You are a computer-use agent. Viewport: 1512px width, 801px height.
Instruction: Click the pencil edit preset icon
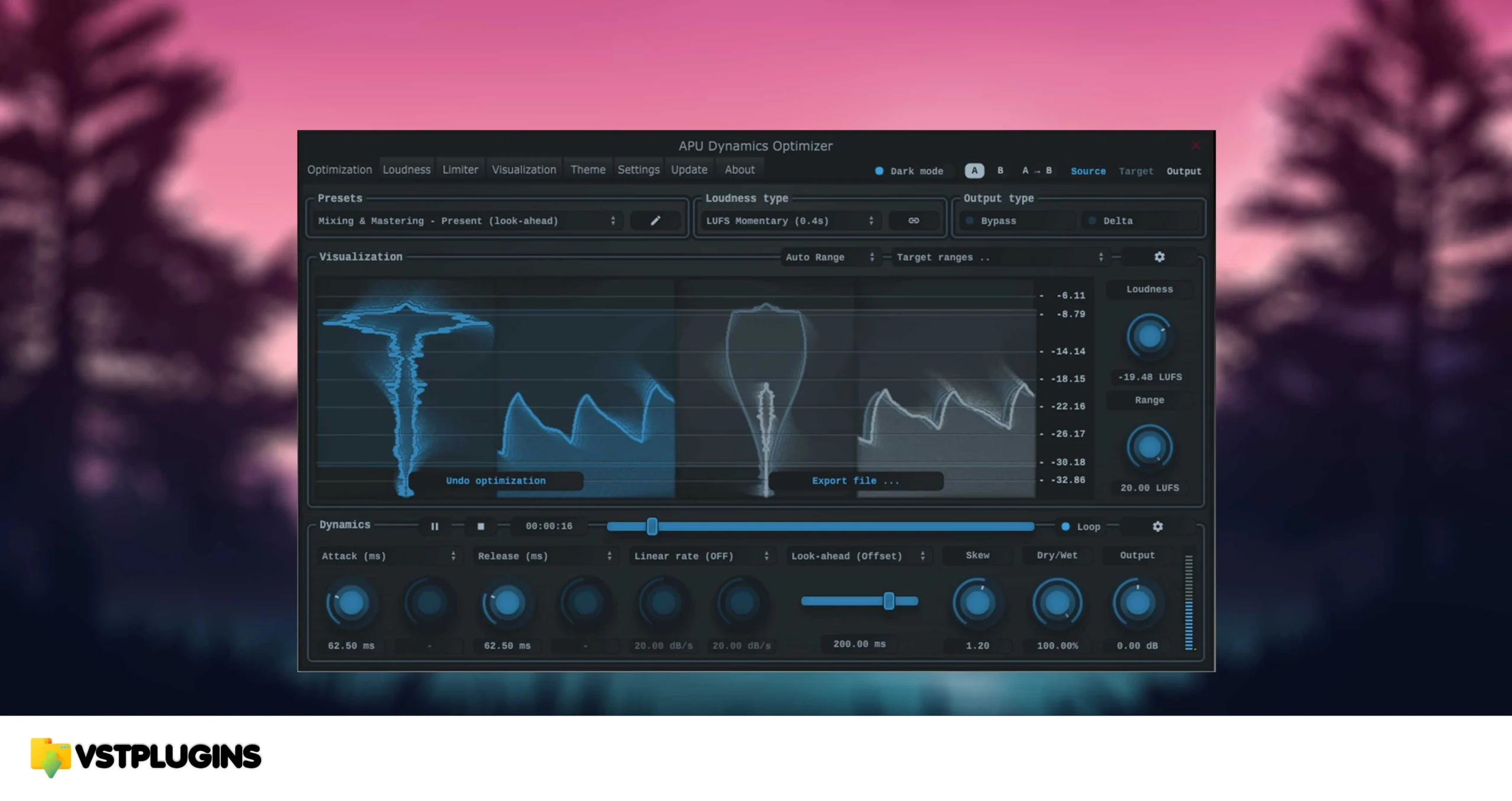pyautogui.click(x=655, y=221)
